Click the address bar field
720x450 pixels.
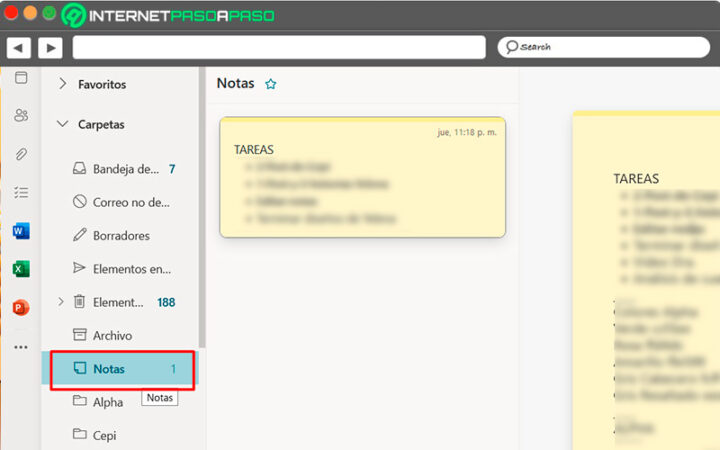point(279,47)
